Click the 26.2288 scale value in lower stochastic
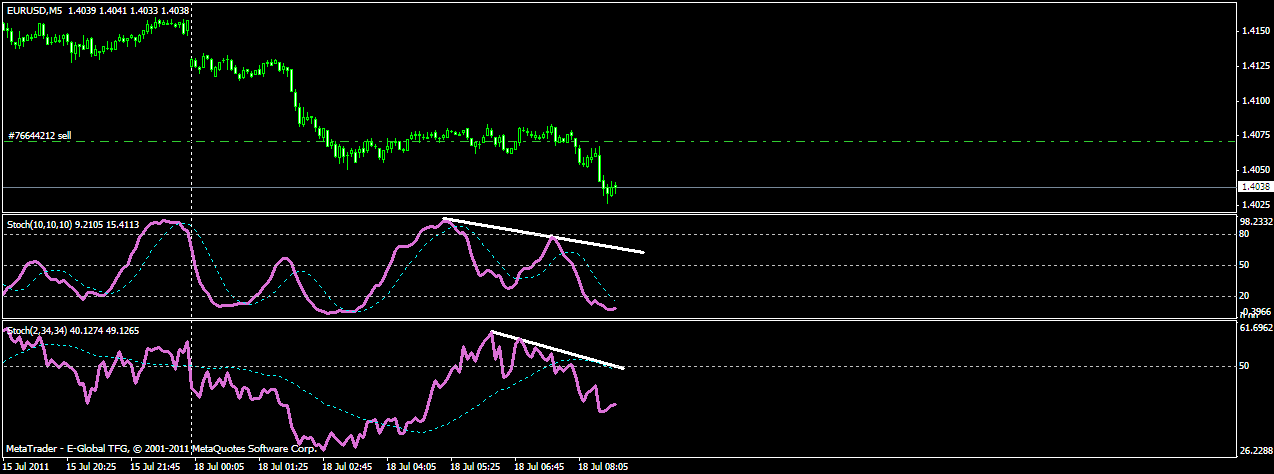1274x474 pixels. pyautogui.click(x=1255, y=450)
